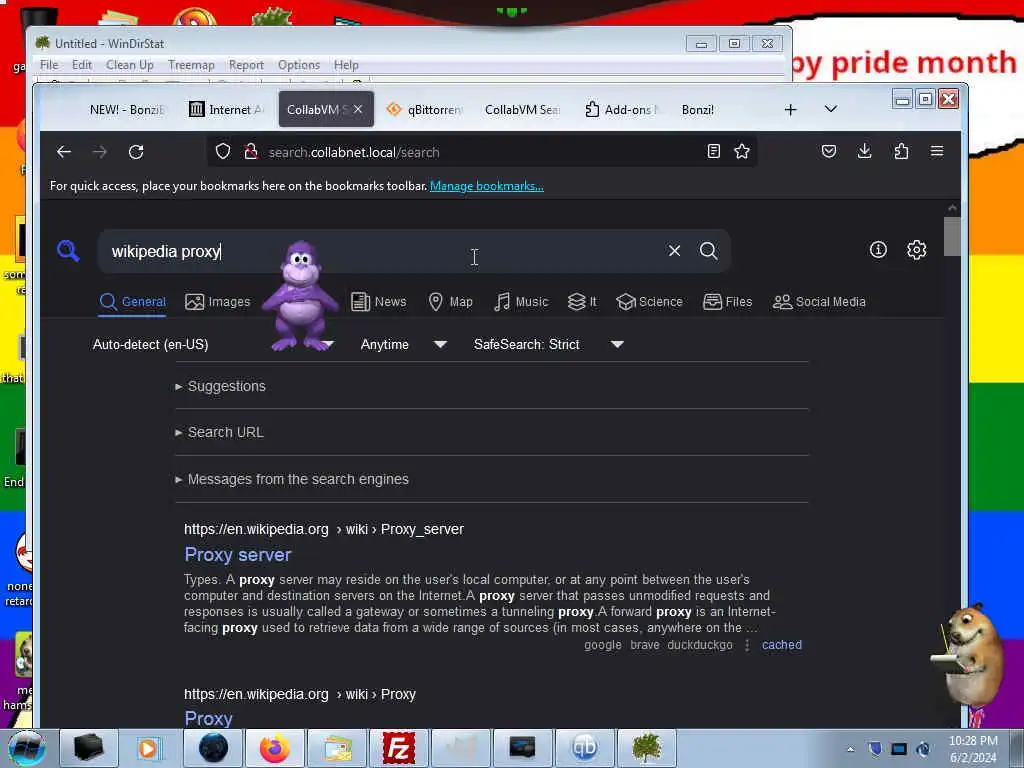1024x768 pixels.
Task: Switch to the Add-ons tab
Action: (x=622, y=110)
